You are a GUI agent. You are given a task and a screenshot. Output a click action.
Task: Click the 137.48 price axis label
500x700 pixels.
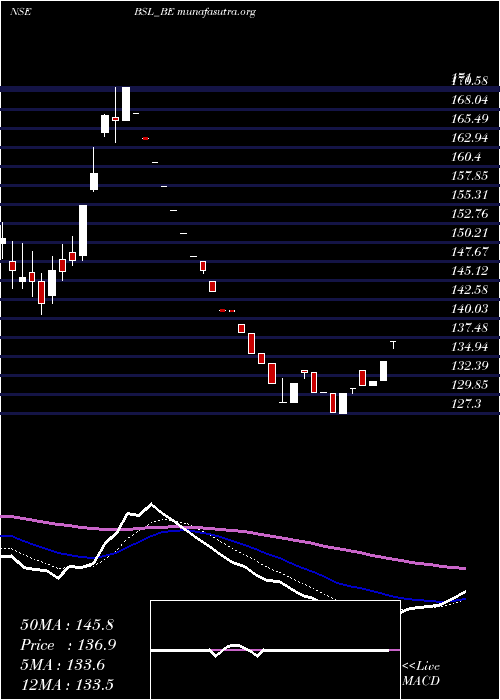coord(469,328)
